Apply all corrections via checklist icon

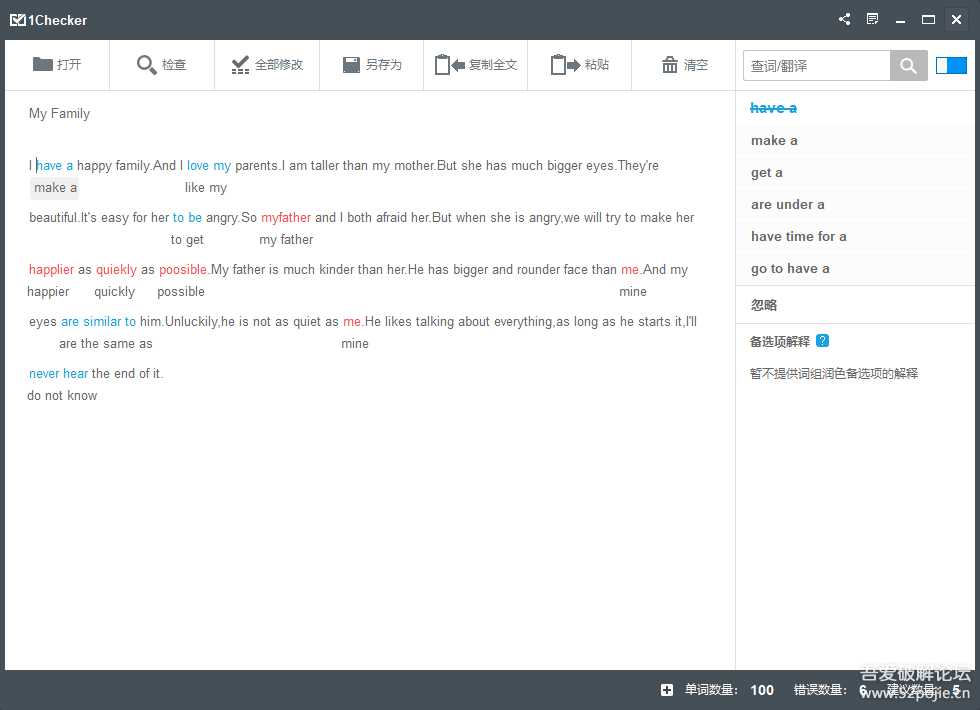240,65
